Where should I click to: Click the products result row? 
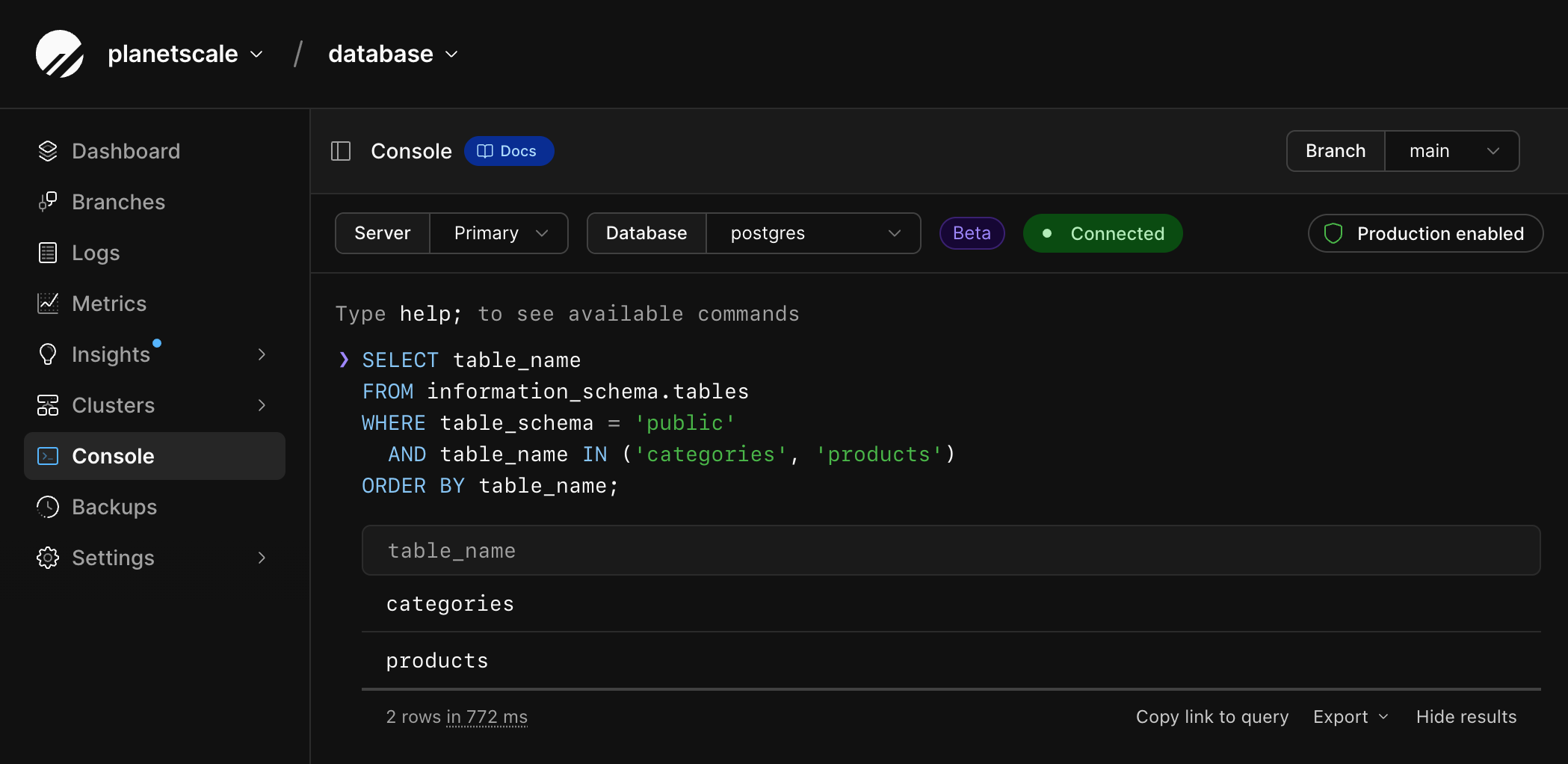[x=951, y=660]
